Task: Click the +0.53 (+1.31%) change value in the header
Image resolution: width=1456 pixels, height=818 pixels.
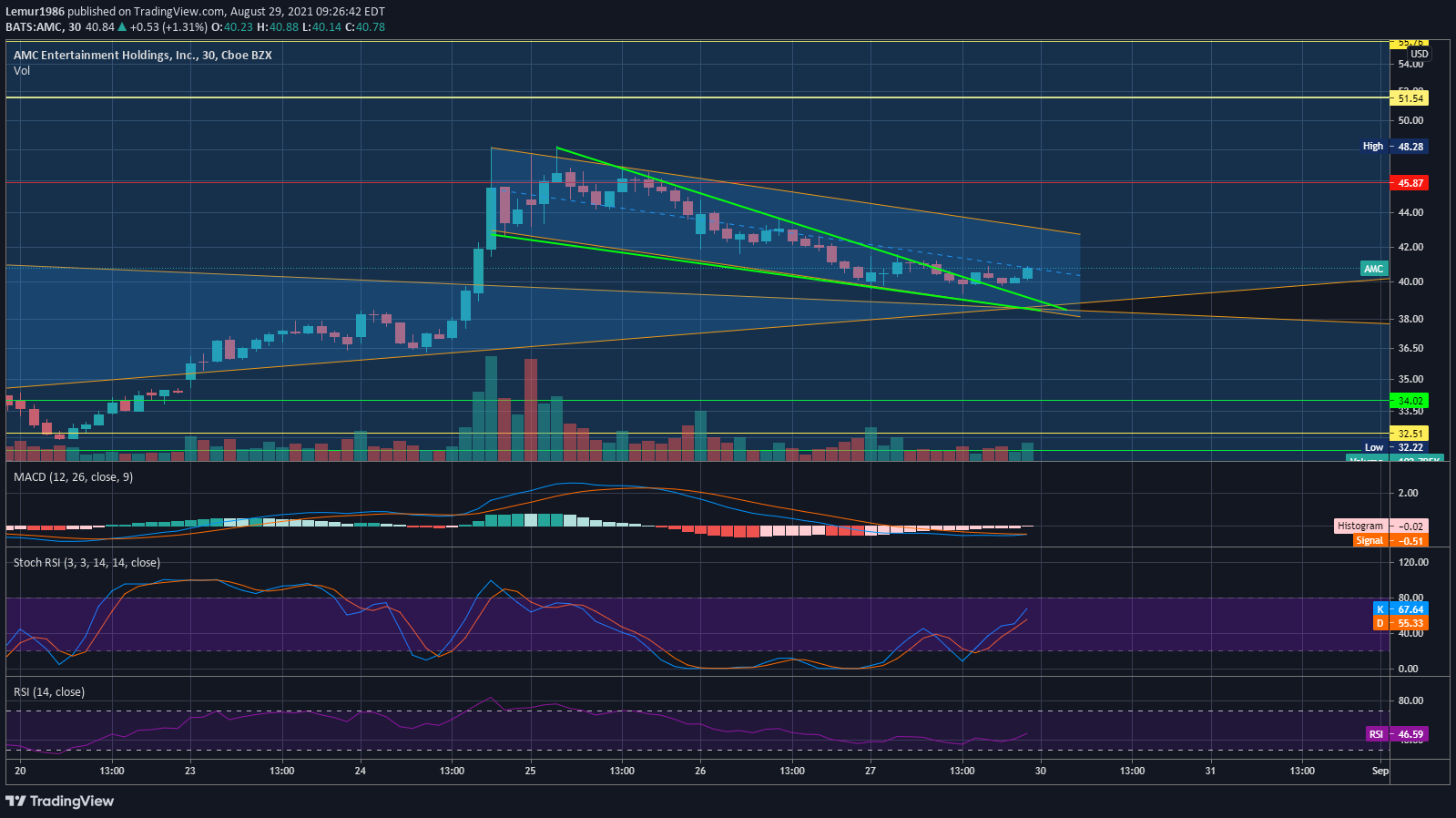Action: click(x=168, y=27)
